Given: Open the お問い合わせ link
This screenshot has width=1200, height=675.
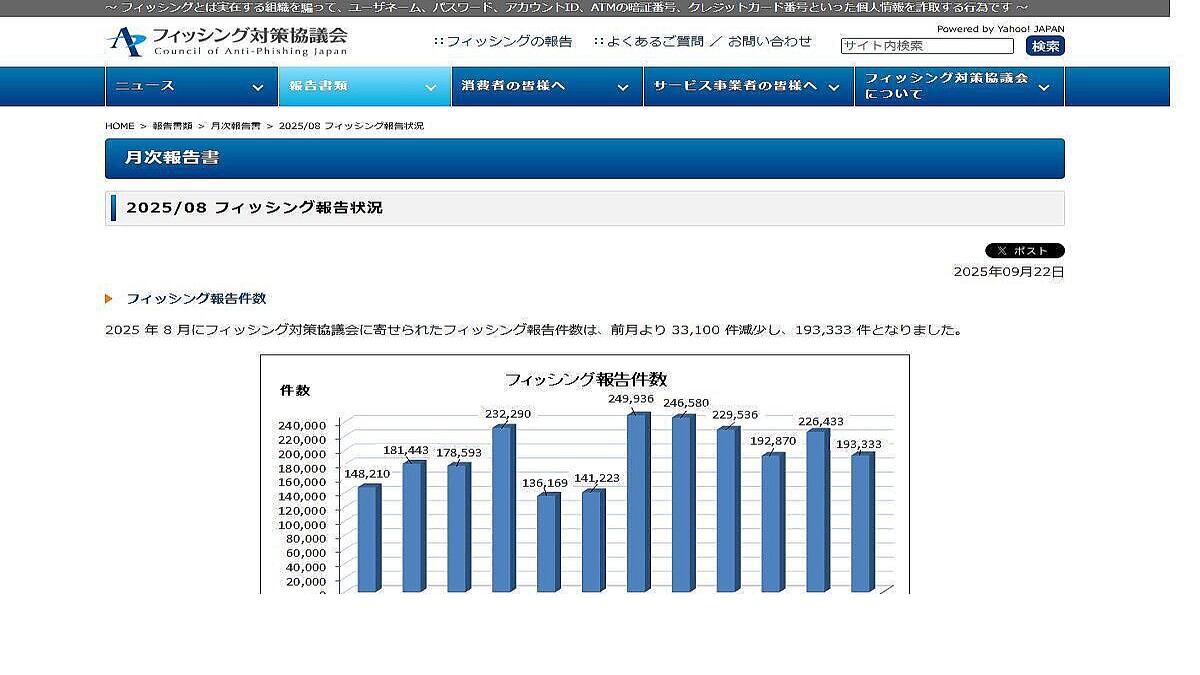Looking at the screenshot, I should tap(769, 42).
